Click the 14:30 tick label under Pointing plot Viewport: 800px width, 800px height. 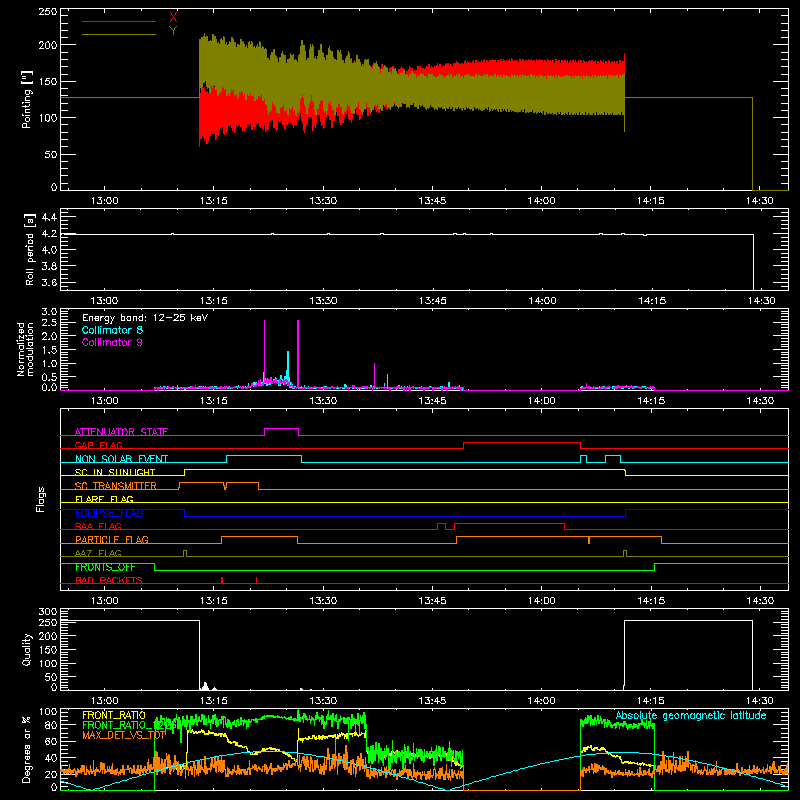pyautogui.click(x=760, y=201)
